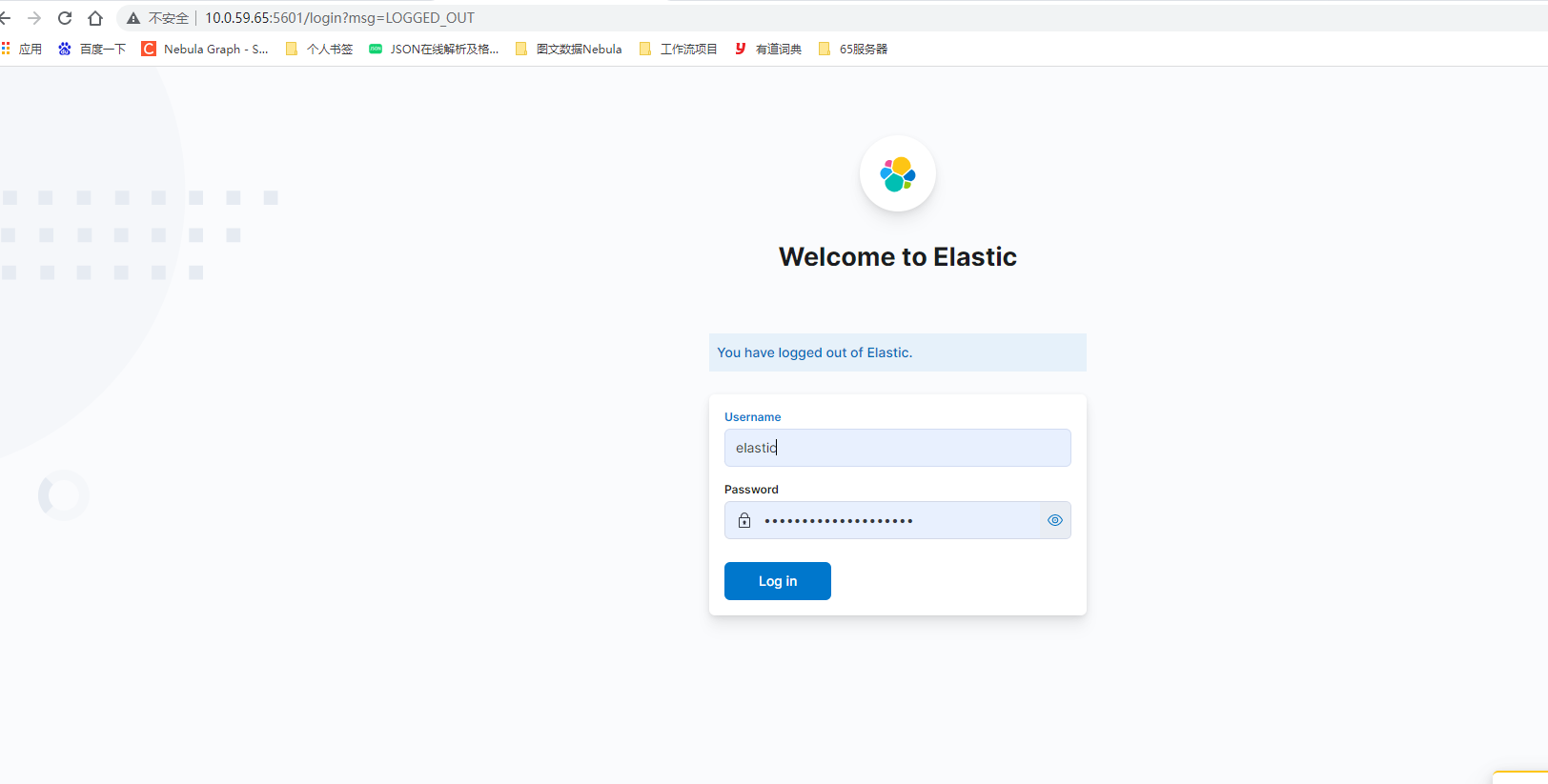
Task: Open the 个人书签 bookmark folder
Action: pyautogui.click(x=319, y=49)
